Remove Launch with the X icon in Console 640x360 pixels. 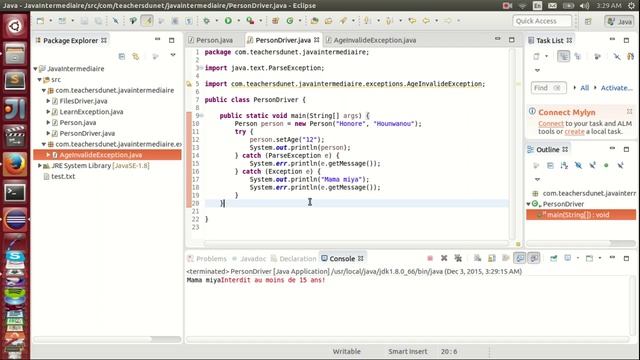444,258
